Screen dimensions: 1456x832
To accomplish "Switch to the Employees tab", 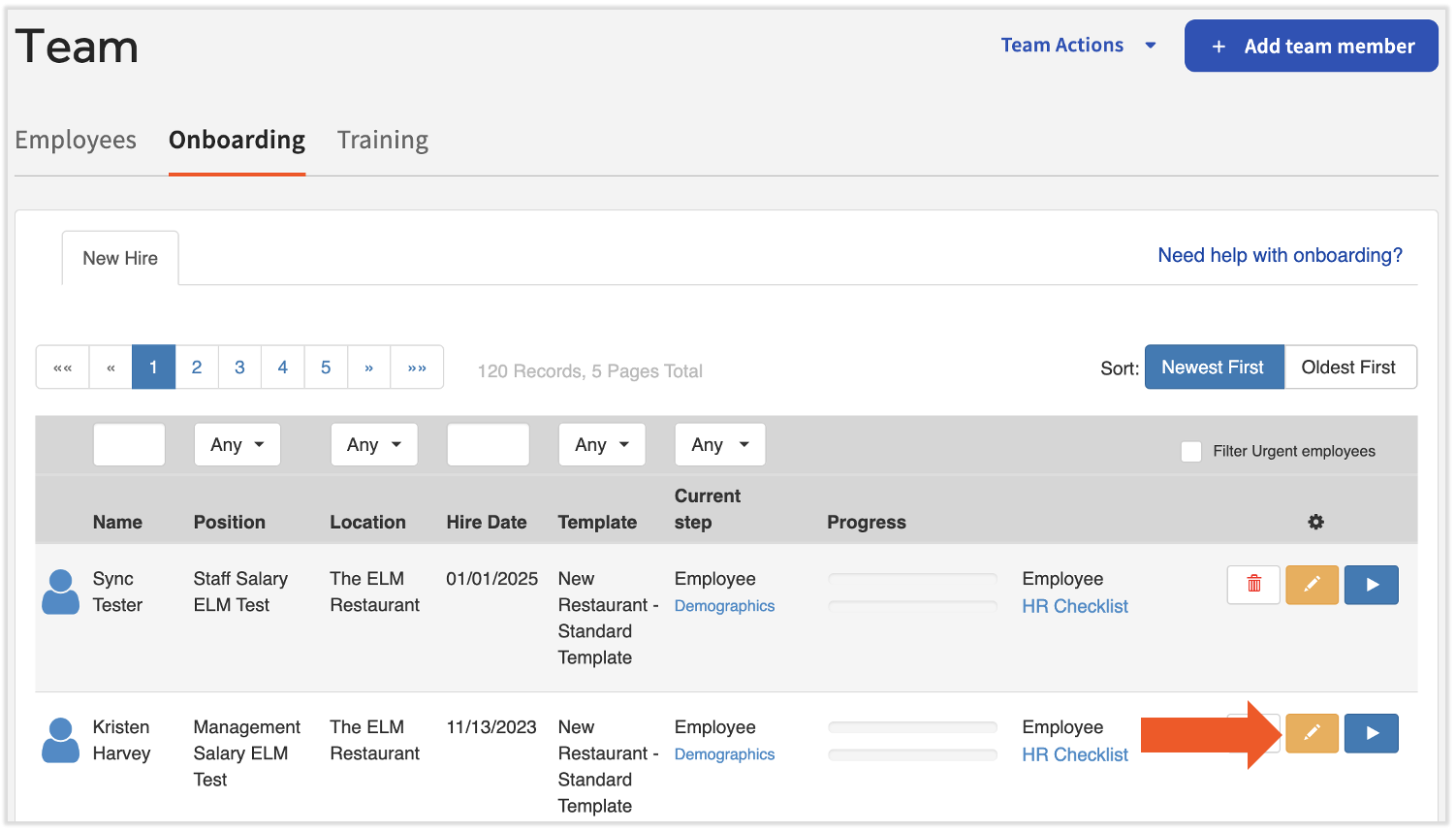I will (75, 140).
